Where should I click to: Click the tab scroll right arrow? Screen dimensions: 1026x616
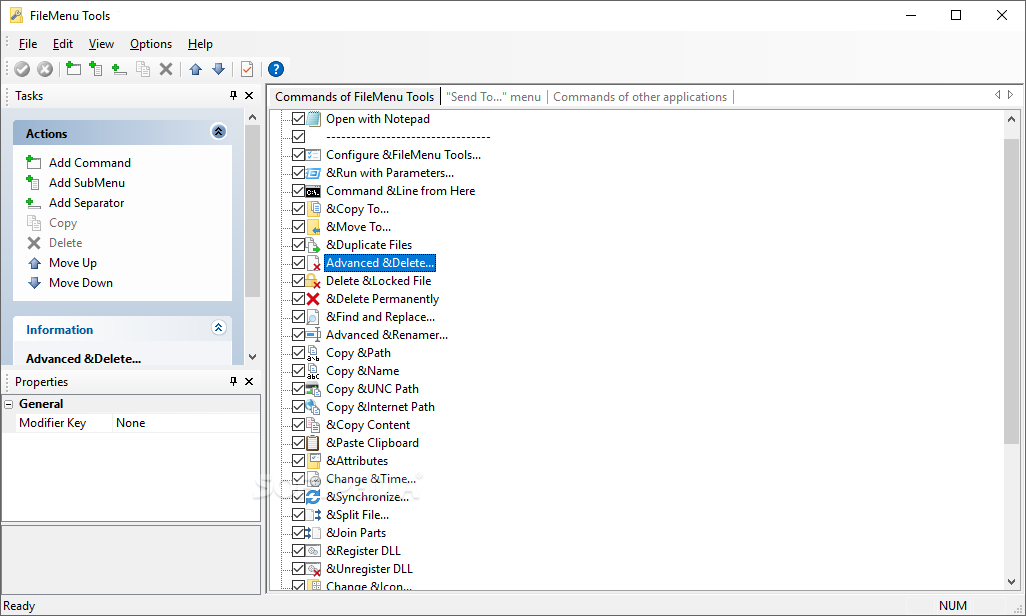1011,95
